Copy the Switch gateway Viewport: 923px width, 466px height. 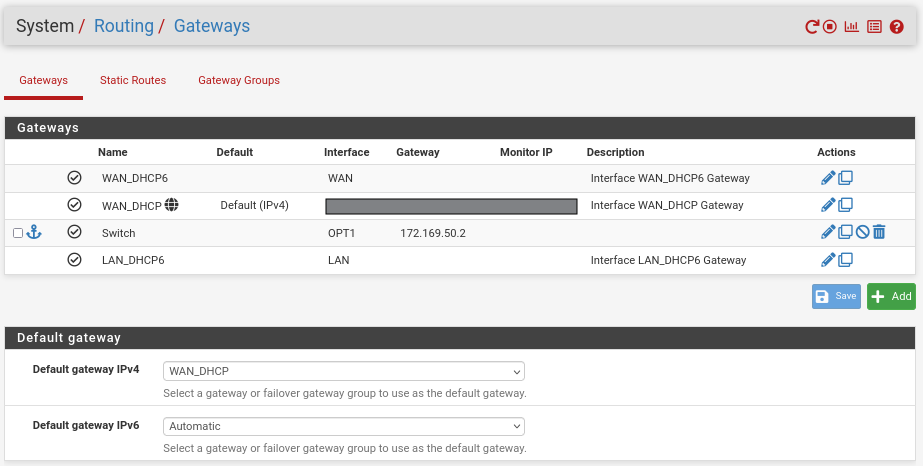[845, 232]
